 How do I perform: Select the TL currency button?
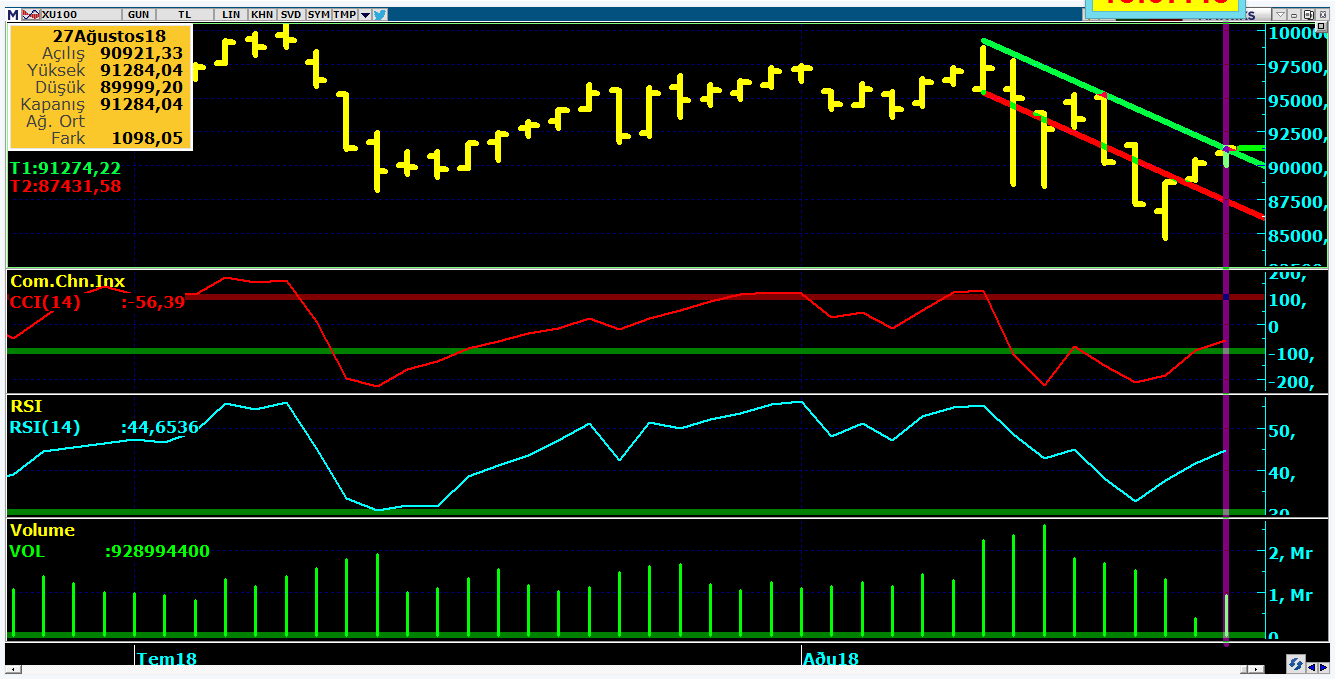[x=185, y=14]
